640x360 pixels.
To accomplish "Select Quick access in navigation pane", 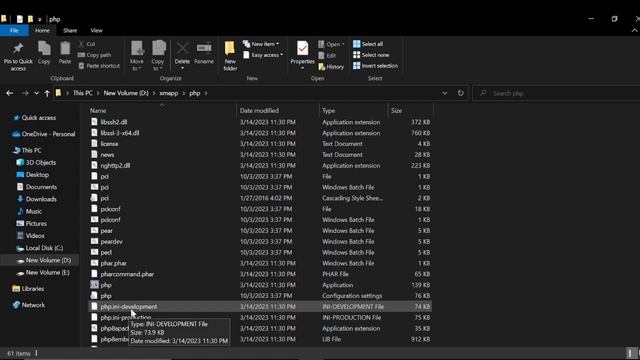I will (x=35, y=118).
